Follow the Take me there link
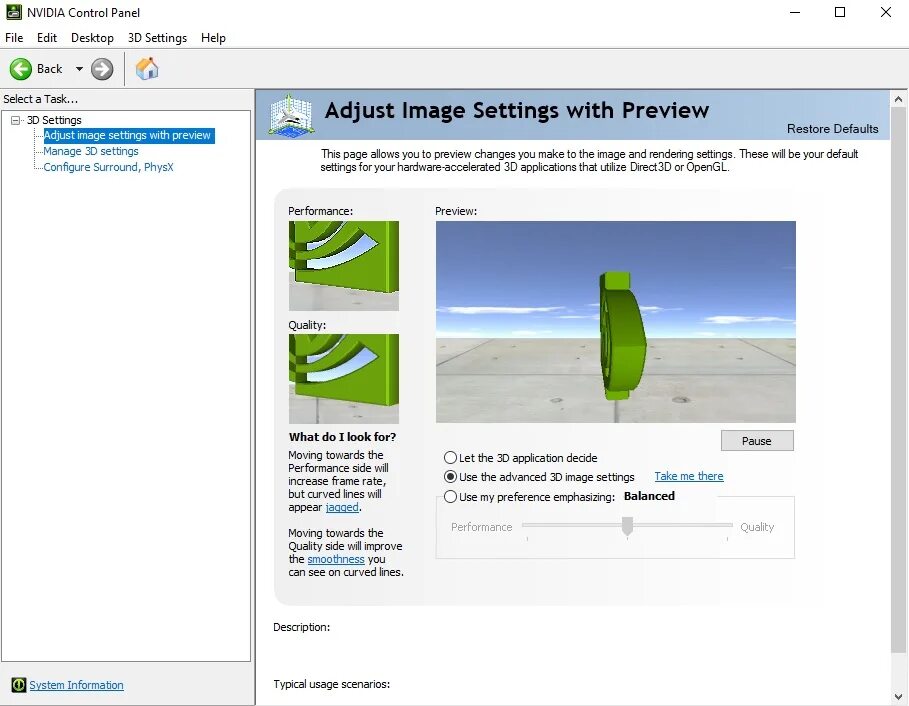Screen dimensions: 909x706 (689, 476)
